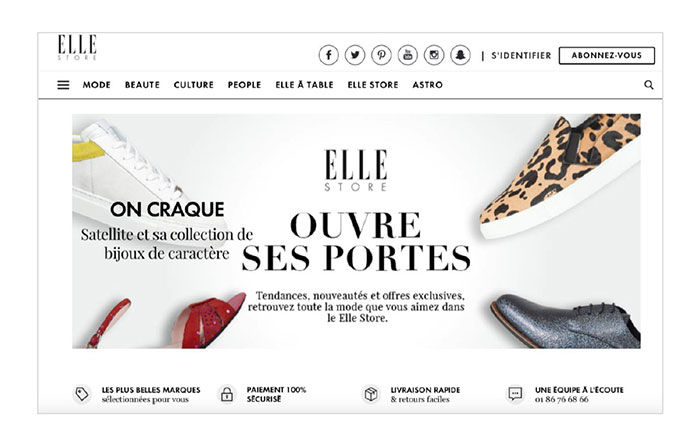Select ELLE À TABLE in navigation
Viewport: 700px width, 438px height.
click(x=304, y=85)
